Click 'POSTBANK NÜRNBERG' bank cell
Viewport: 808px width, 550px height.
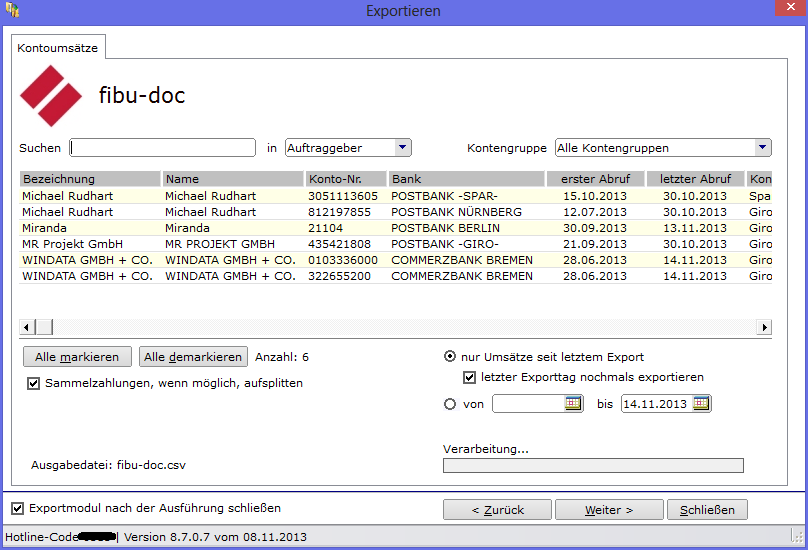pyautogui.click(x=457, y=212)
